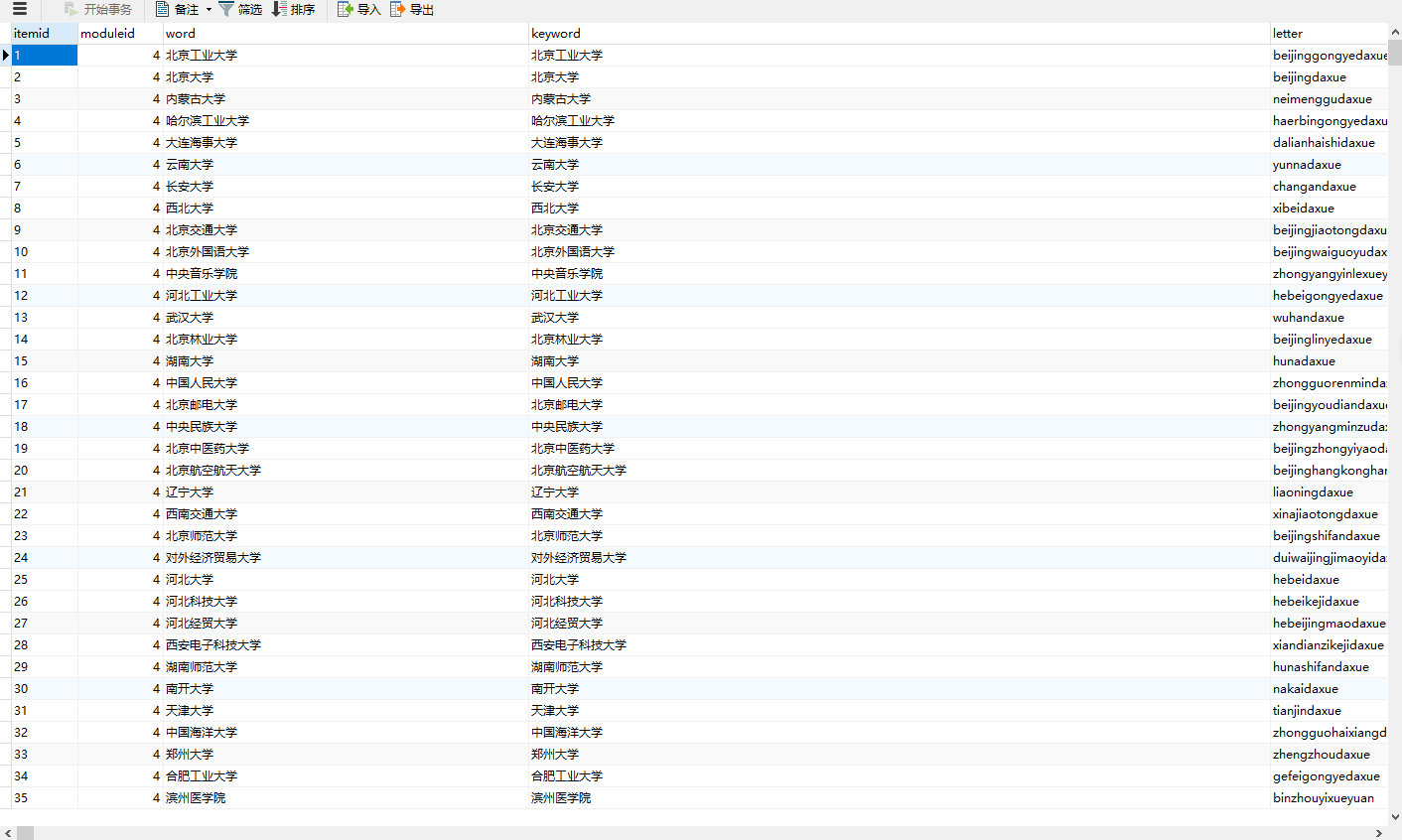Select keyword cell 北京航空航天大学
Viewport: 1402px width, 840px height.
pos(899,470)
